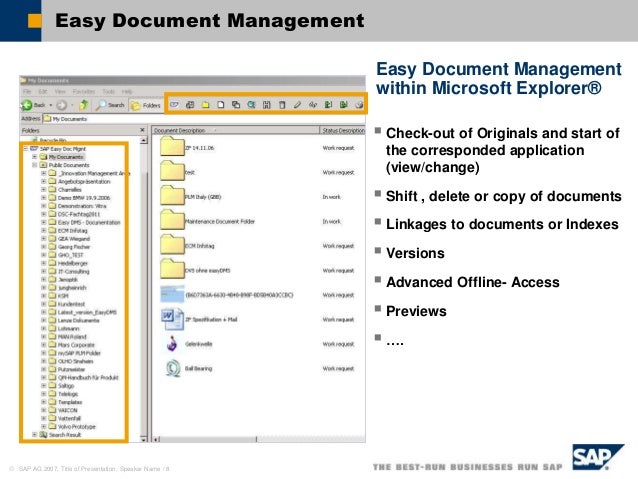Go up one folder level
This screenshot has width=638, height=479.
click(x=84, y=105)
